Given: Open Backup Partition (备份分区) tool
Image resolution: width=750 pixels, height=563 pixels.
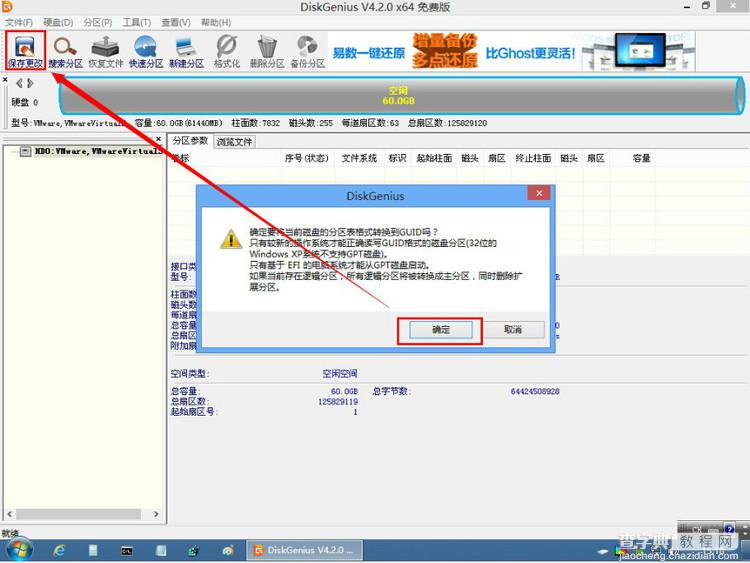Looking at the screenshot, I should coord(308,50).
